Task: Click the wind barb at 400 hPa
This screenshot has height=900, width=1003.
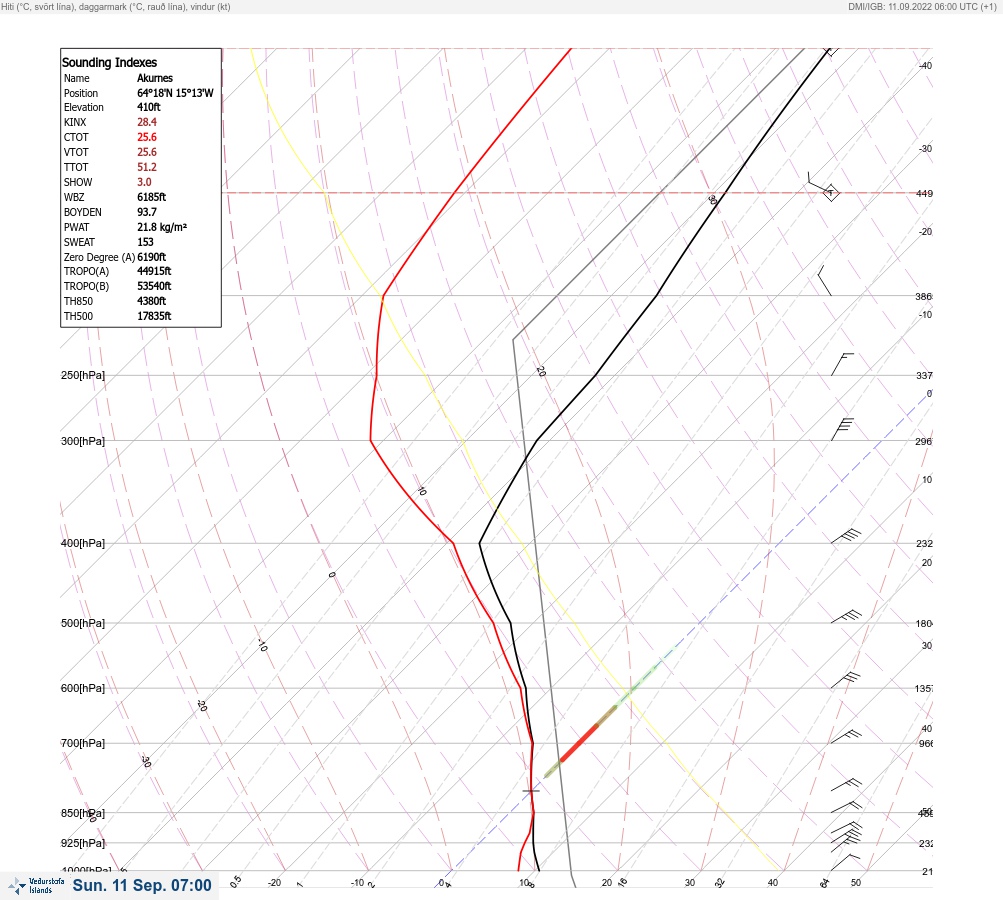Action: pos(846,537)
